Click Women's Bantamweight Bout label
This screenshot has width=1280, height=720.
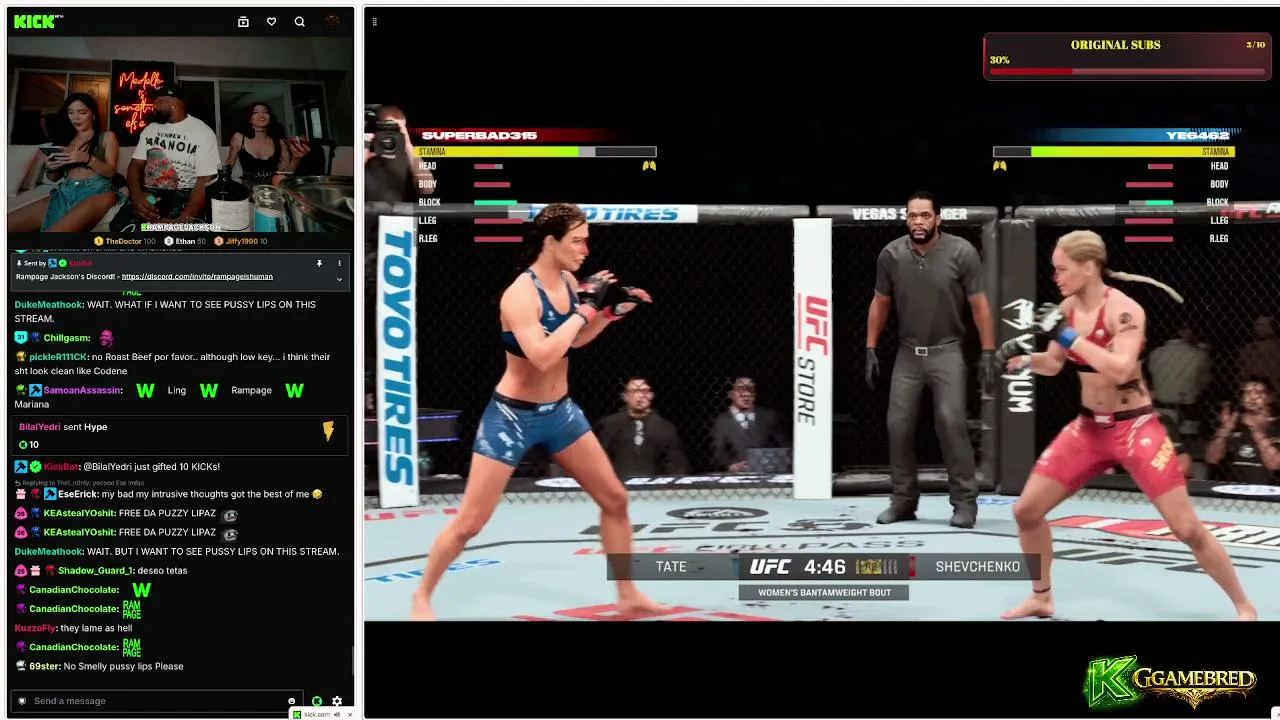[823, 592]
